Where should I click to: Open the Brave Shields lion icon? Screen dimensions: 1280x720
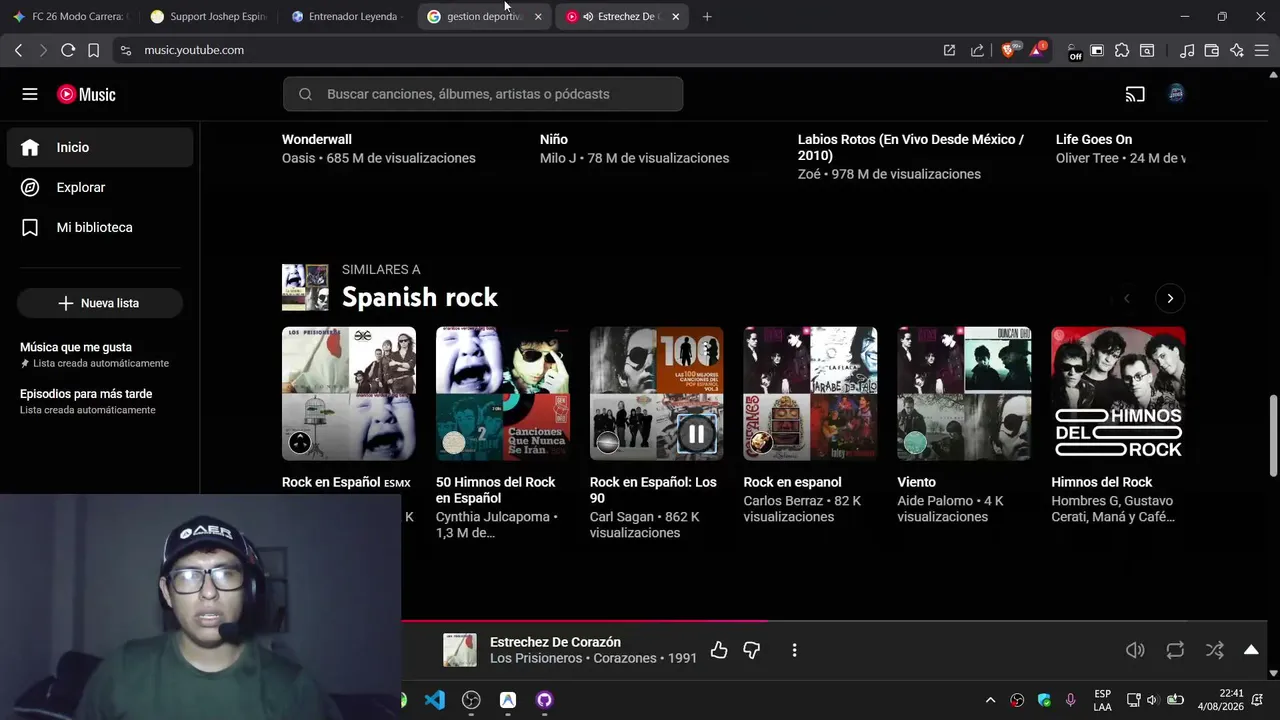pos(1010,50)
